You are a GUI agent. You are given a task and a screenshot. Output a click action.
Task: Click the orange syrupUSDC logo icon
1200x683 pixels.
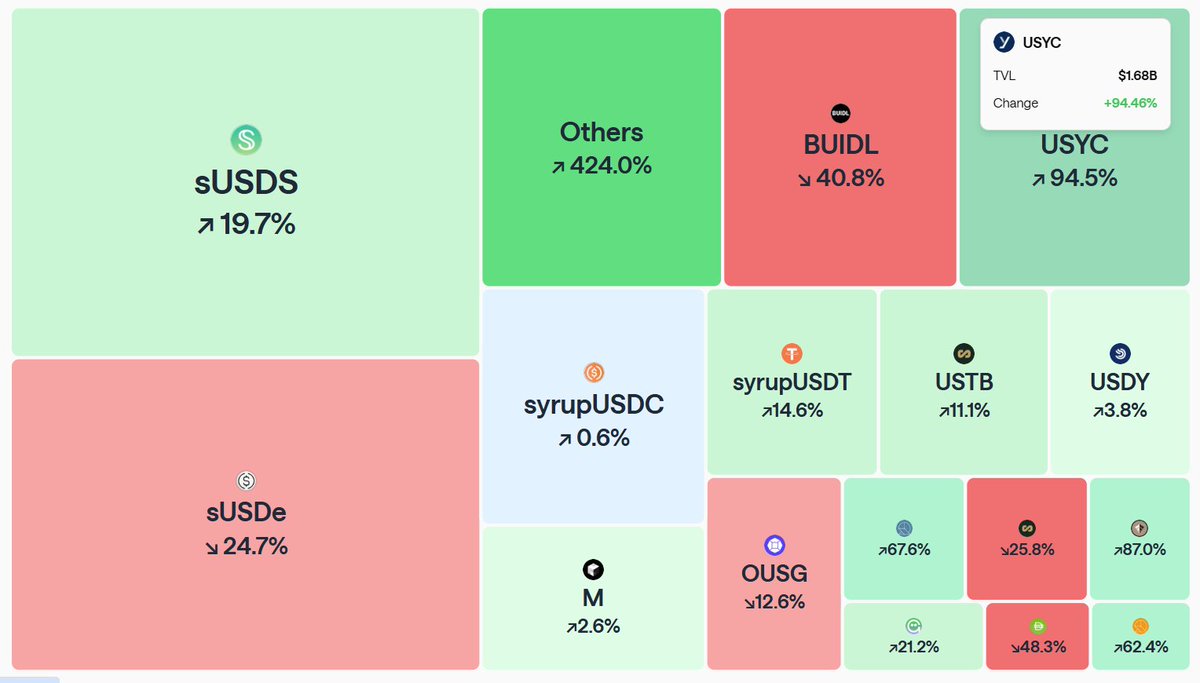[x=594, y=373]
